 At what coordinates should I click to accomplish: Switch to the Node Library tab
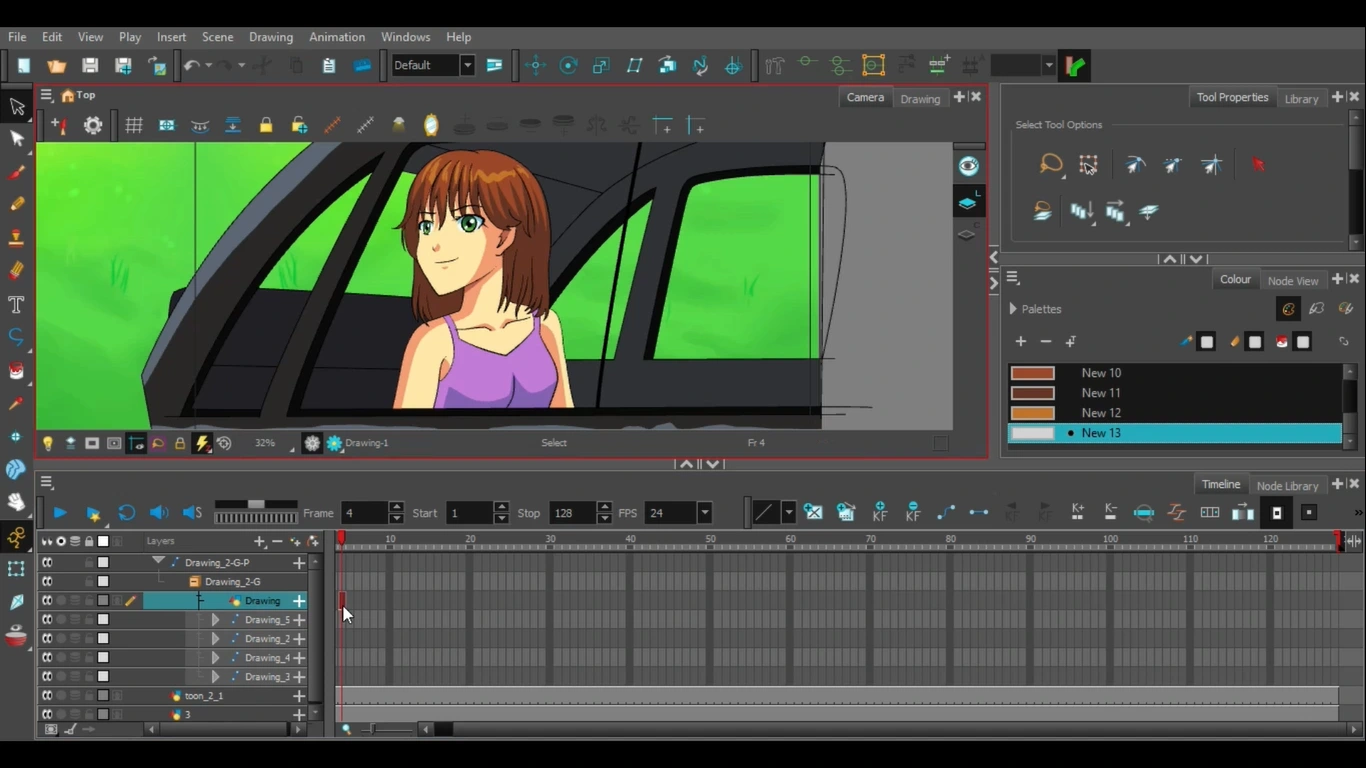click(1287, 485)
